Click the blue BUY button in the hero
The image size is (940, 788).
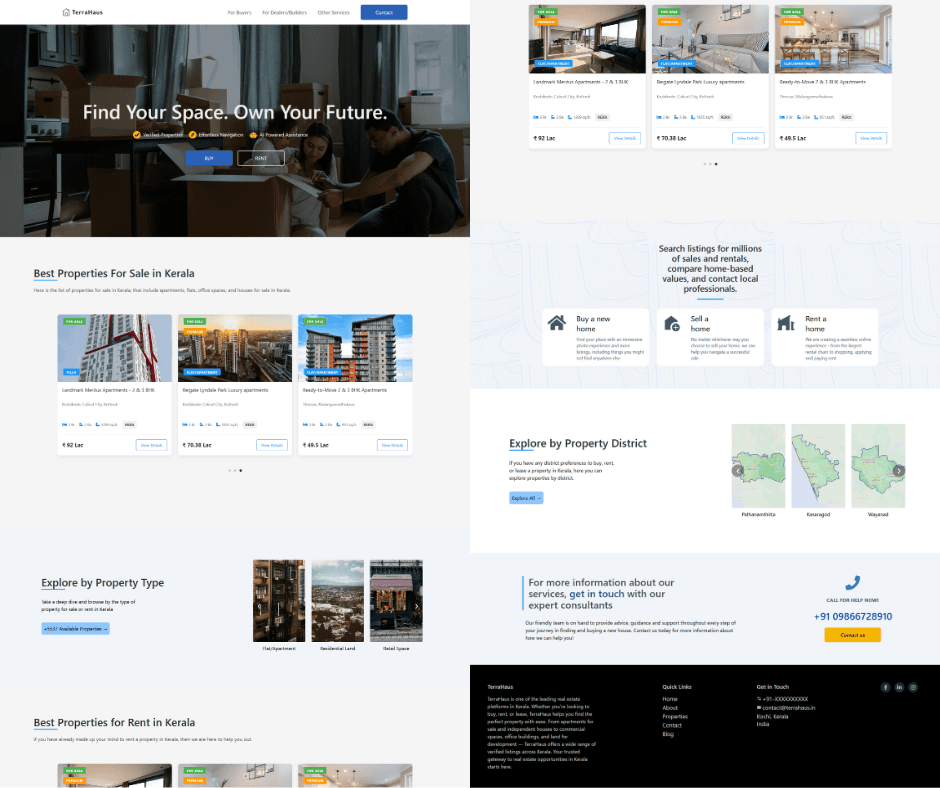point(209,158)
